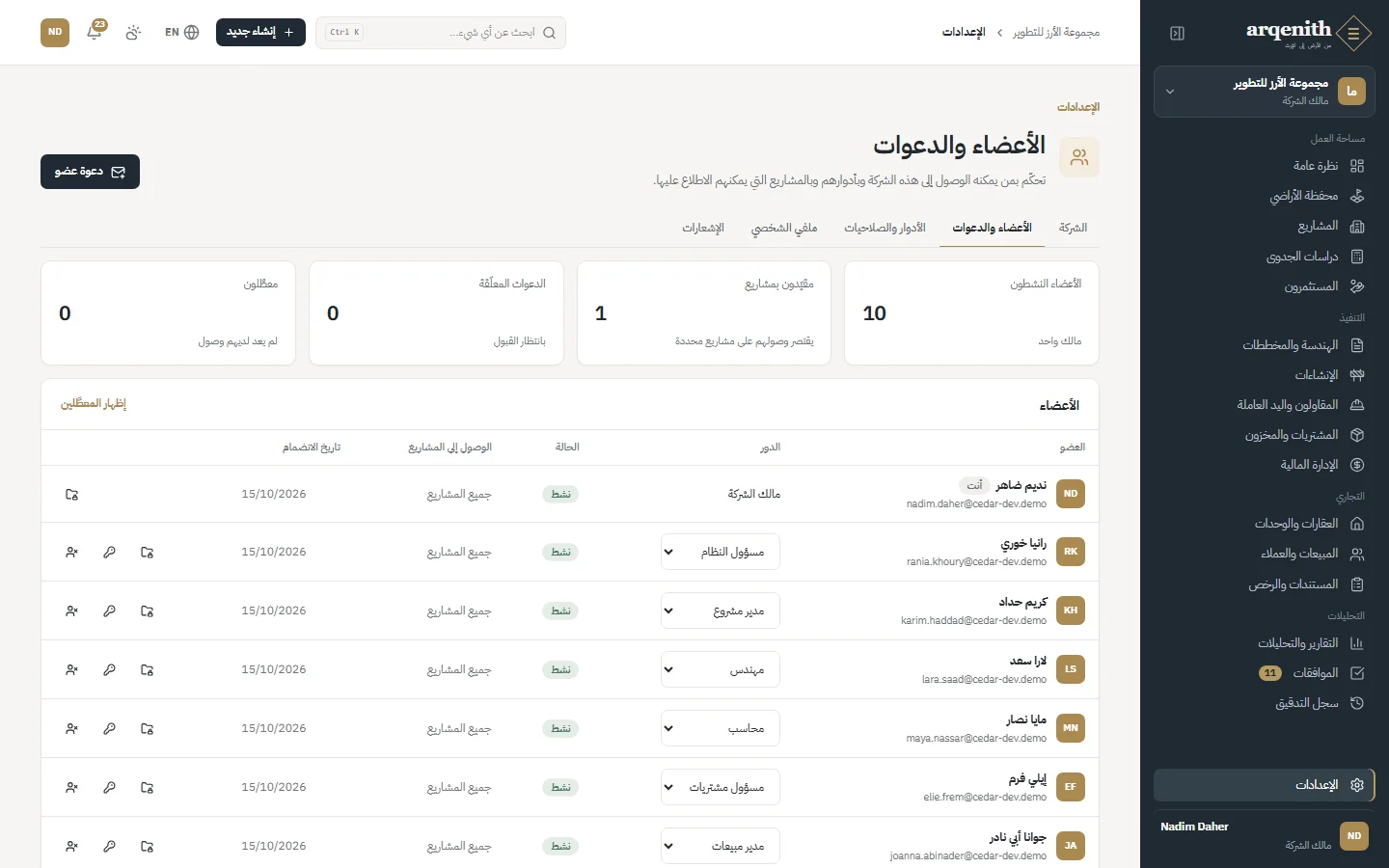Open المستثمرون in the sidebar
The height and width of the screenshot is (868, 1389).
click(x=1265, y=286)
